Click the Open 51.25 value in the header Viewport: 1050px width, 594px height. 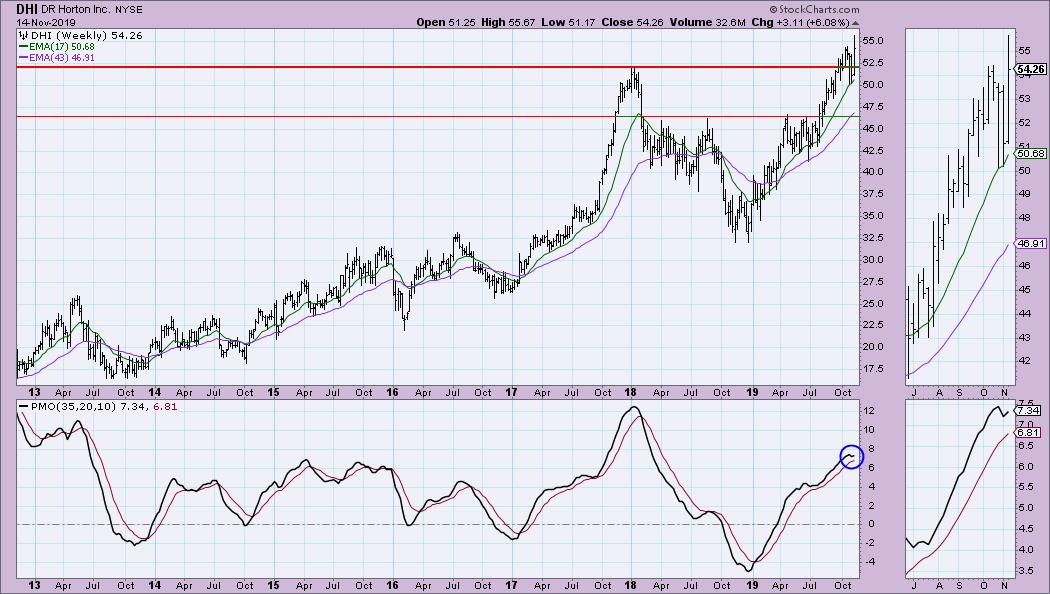coord(445,22)
